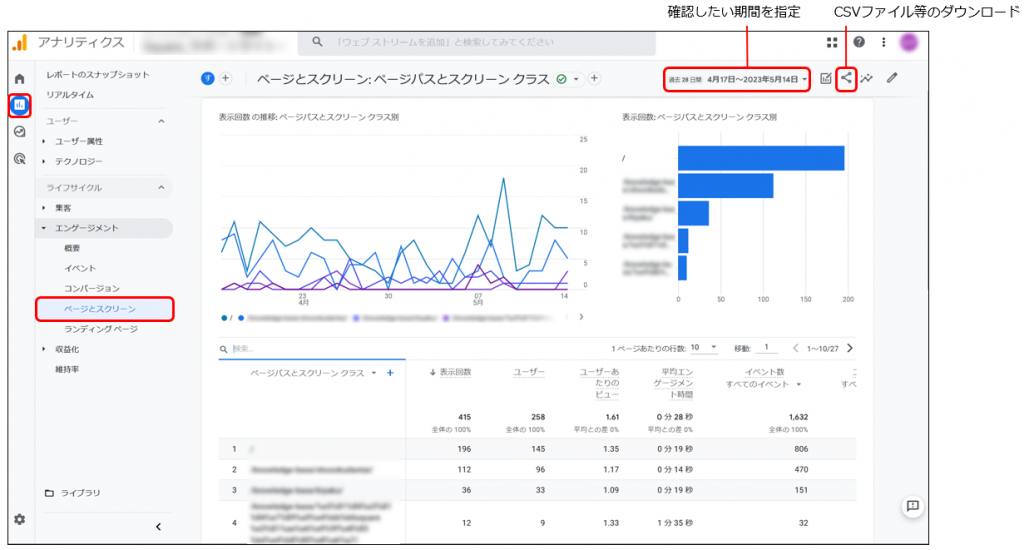The width and height of the screenshot is (1024, 550).
Task: Open the Reports icon in left rail
Action: pos(20,105)
